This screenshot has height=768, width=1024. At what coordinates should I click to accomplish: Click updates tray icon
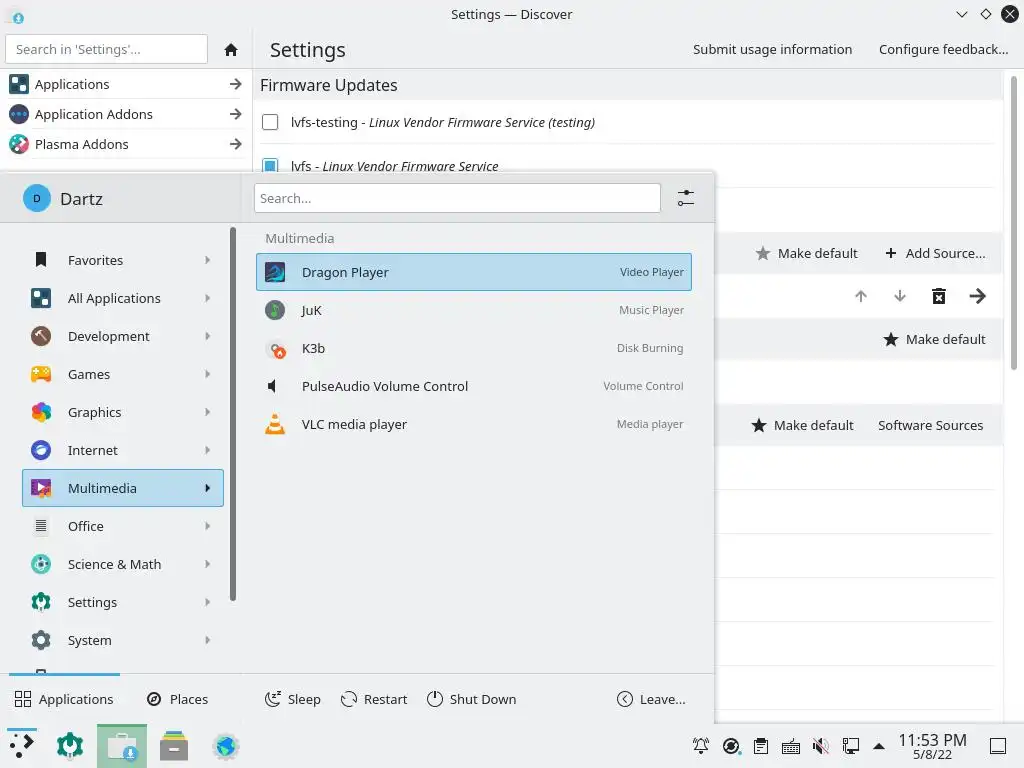click(x=731, y=746)
